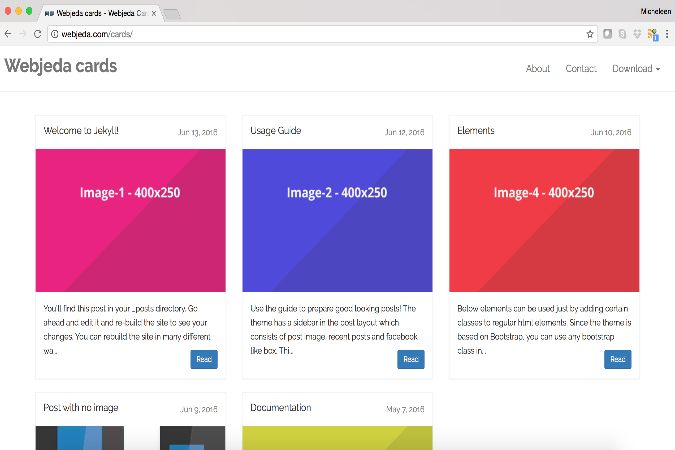
Task: Click the Jun 12, 2016 date text
Action: 405,132
